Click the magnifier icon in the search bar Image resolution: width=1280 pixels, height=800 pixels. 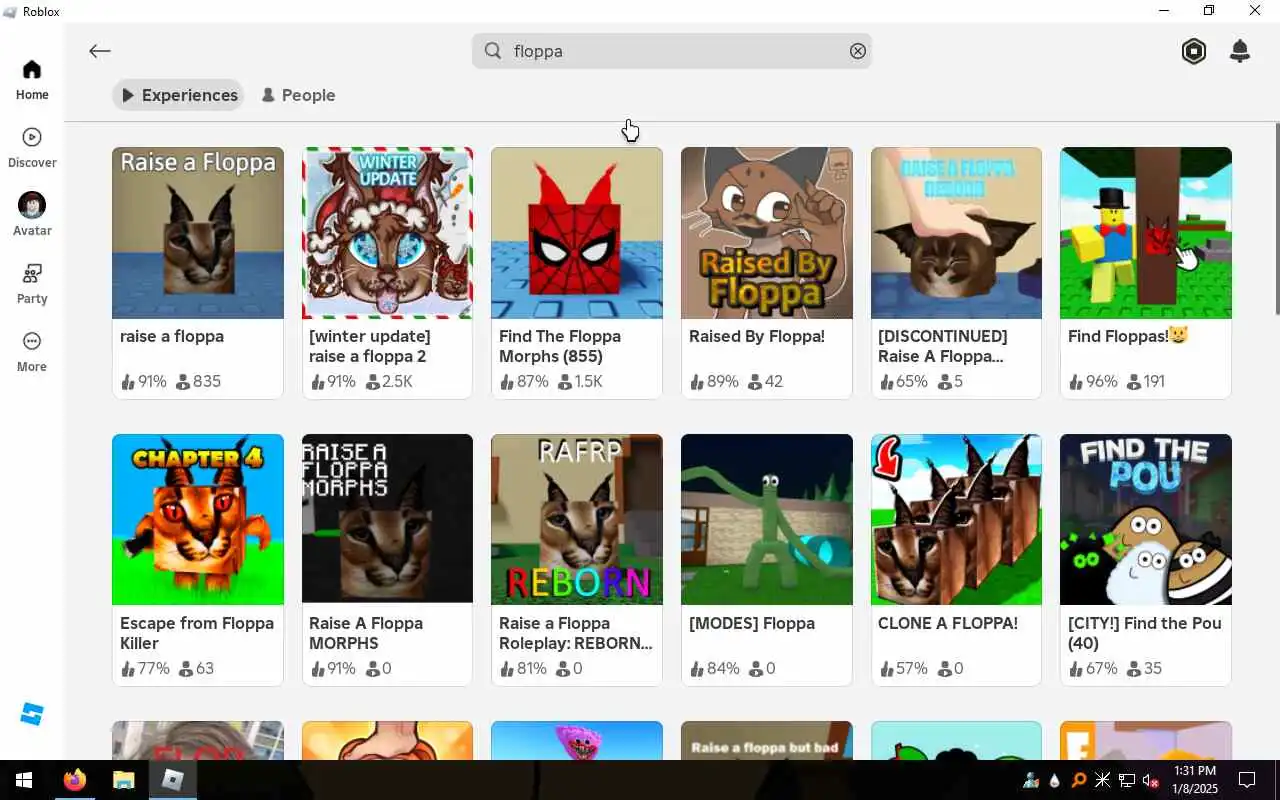[493, 51]
